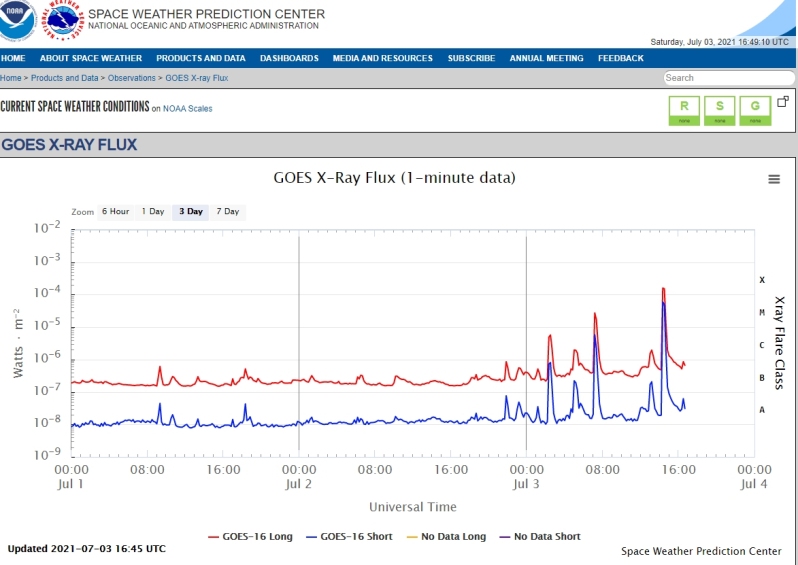Screen dimensions: 798x565
Task: Switch zoom to 1 Day
Action: coord(152,212)
